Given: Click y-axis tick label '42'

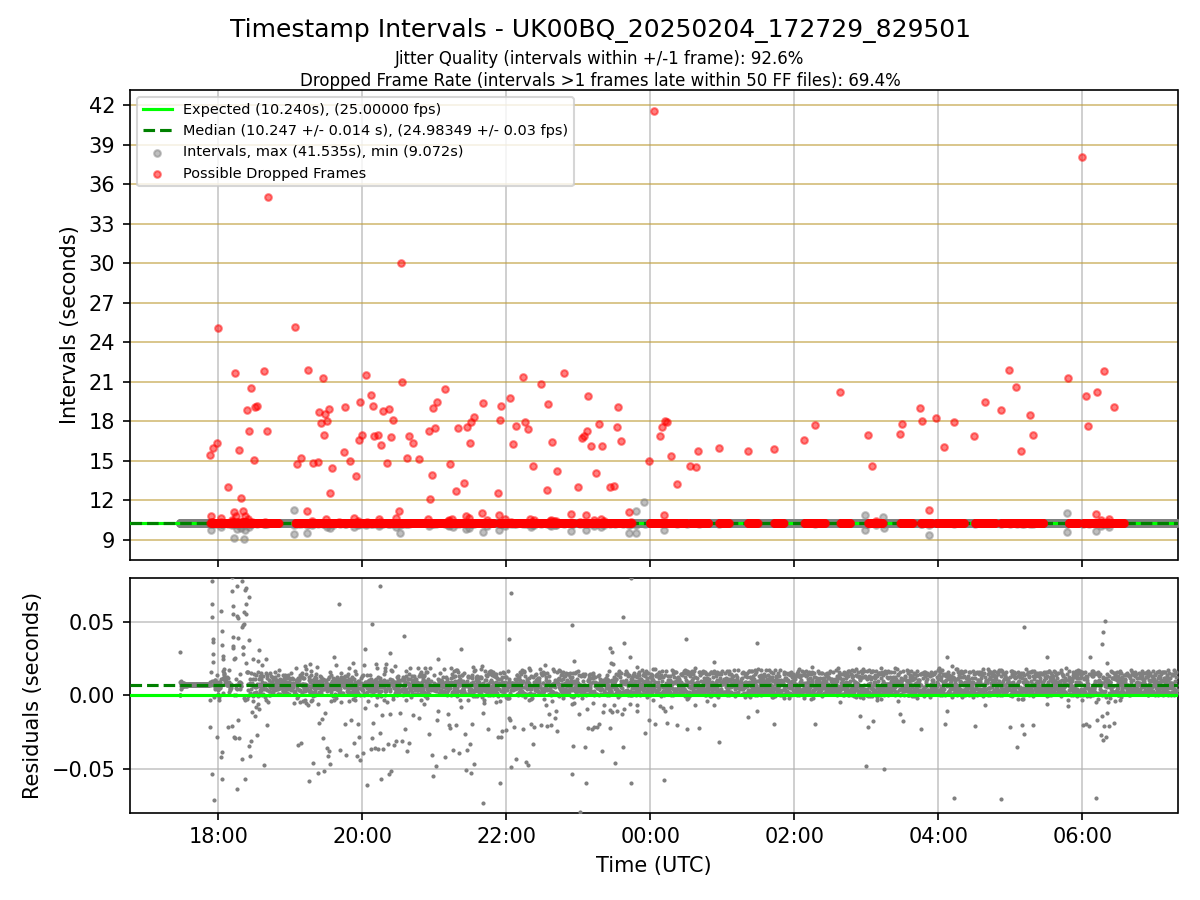Looking at the screenshot, I should click(x=103, y=105).
